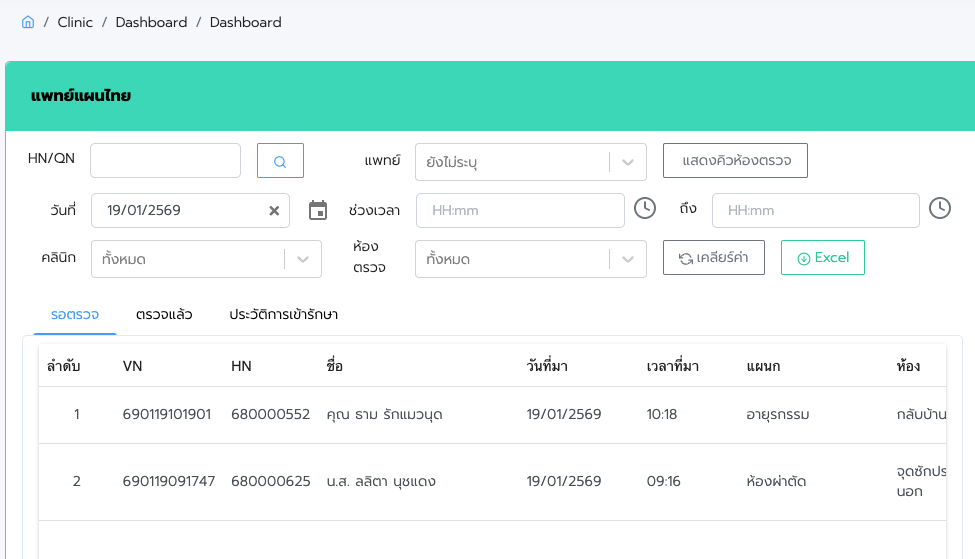Clear the date with the X icon
This screenshot has height=559, width=975.
tap(274, 211)
